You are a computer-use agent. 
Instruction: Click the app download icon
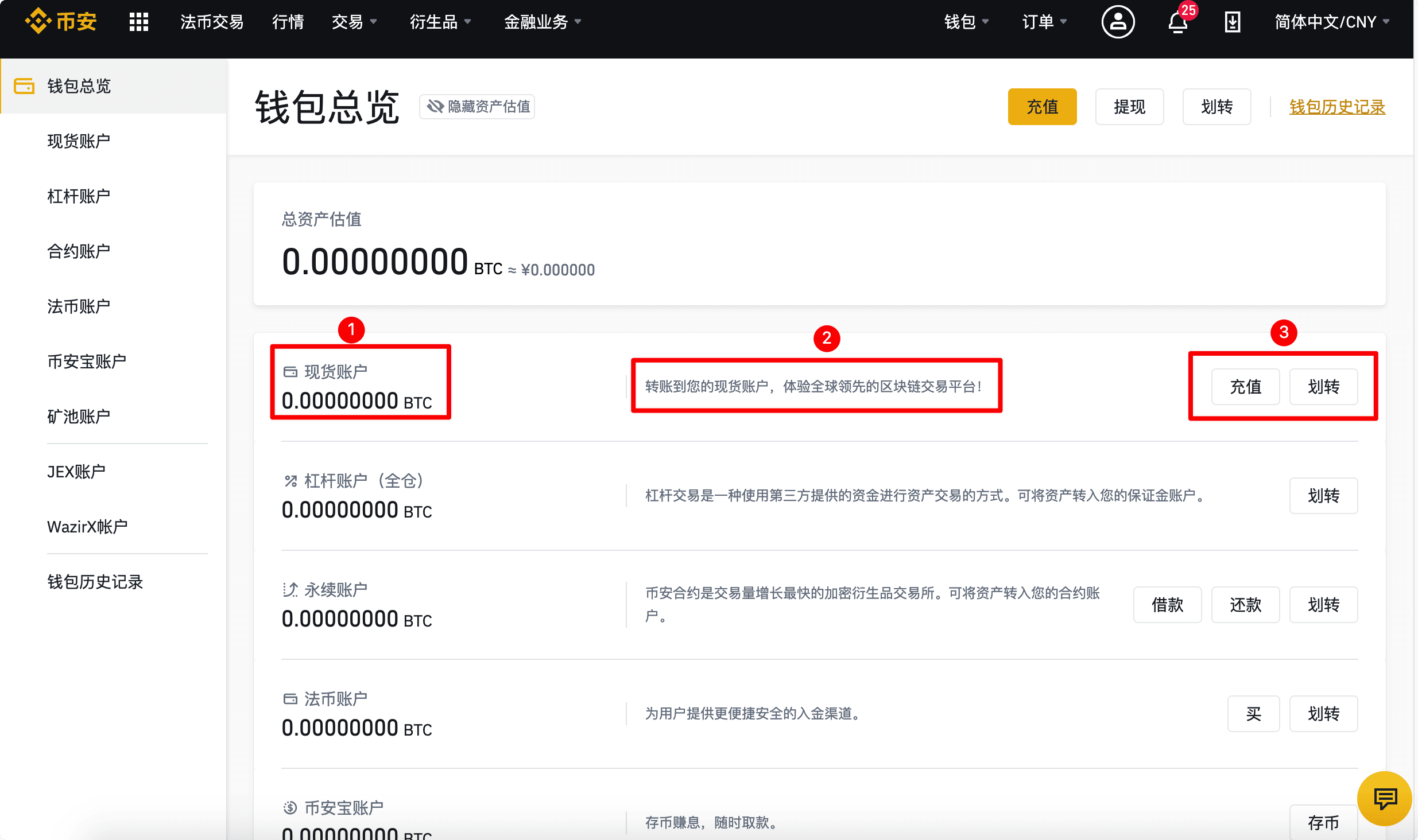pos(1233,22)
